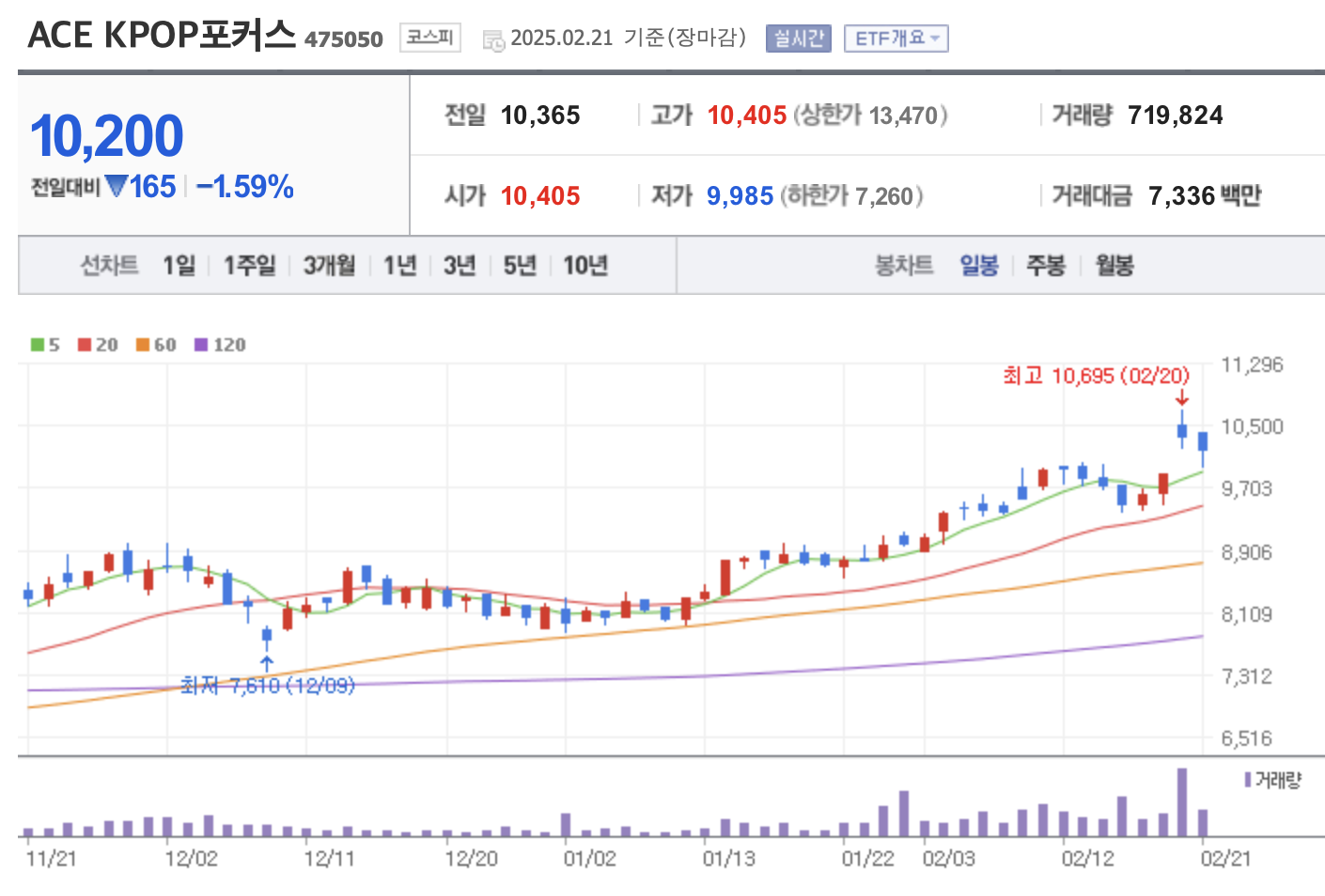Image resolution: width=1325 pixels, height=896 pixels.
Task: Click the 하한가 7,260 text
Action: (852, 196)
